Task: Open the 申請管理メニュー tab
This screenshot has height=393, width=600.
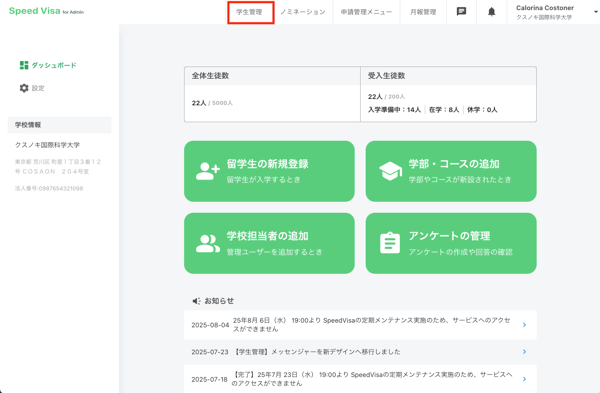Action: point(366,12)
